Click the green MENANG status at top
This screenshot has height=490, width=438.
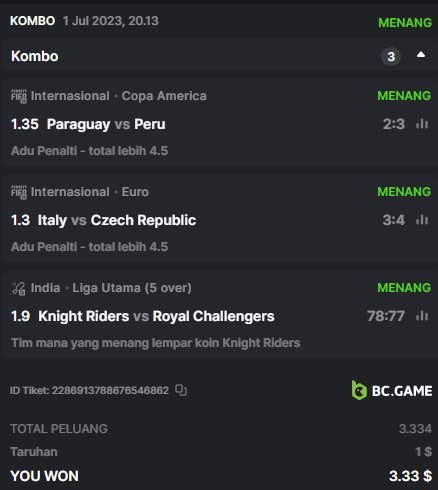[405, 23]
